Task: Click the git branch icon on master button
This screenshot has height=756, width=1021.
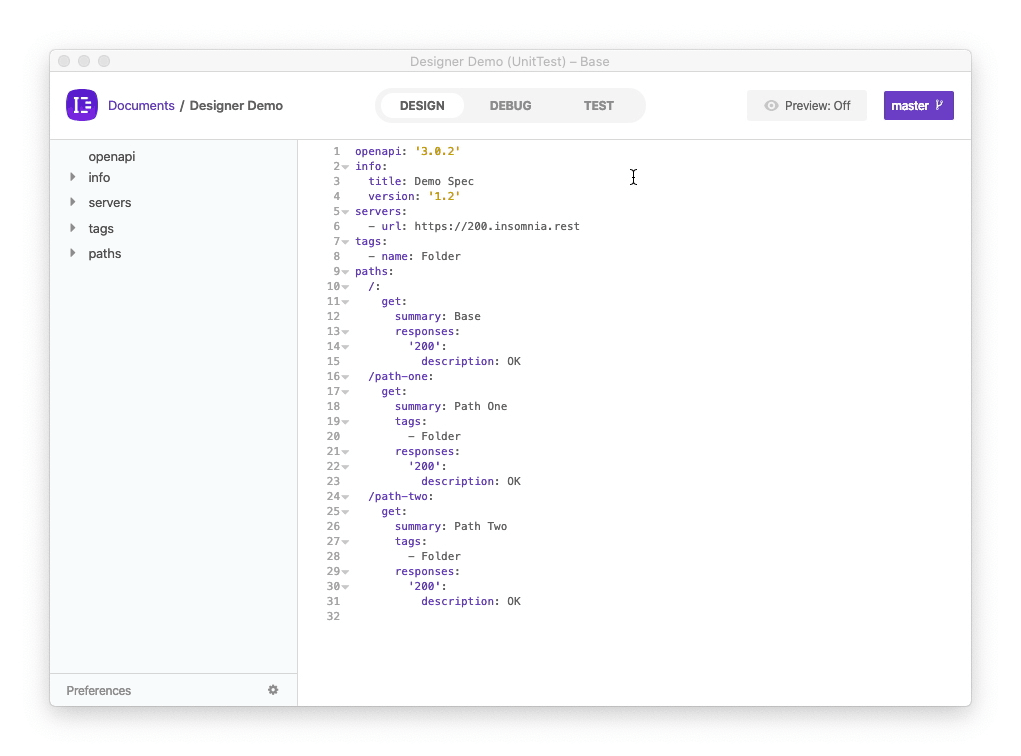Action: tap(939, 105)
